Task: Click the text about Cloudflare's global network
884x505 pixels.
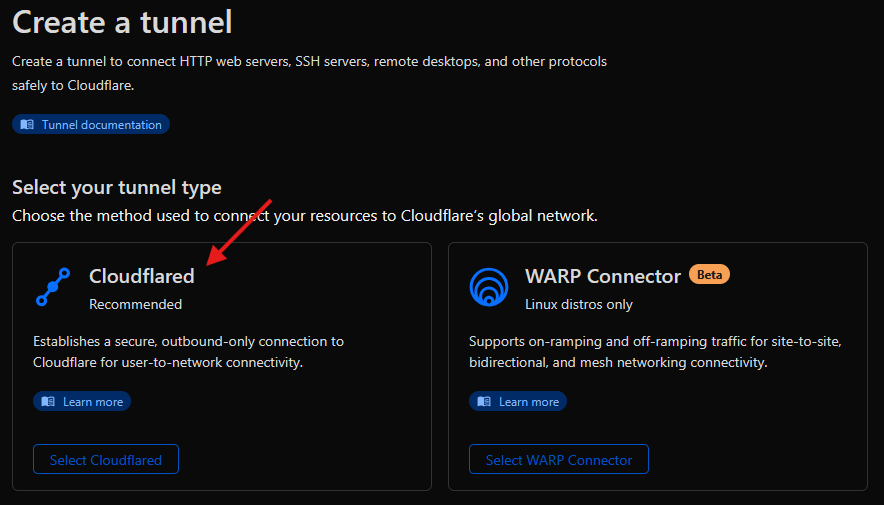Action: tap(304, 216)
